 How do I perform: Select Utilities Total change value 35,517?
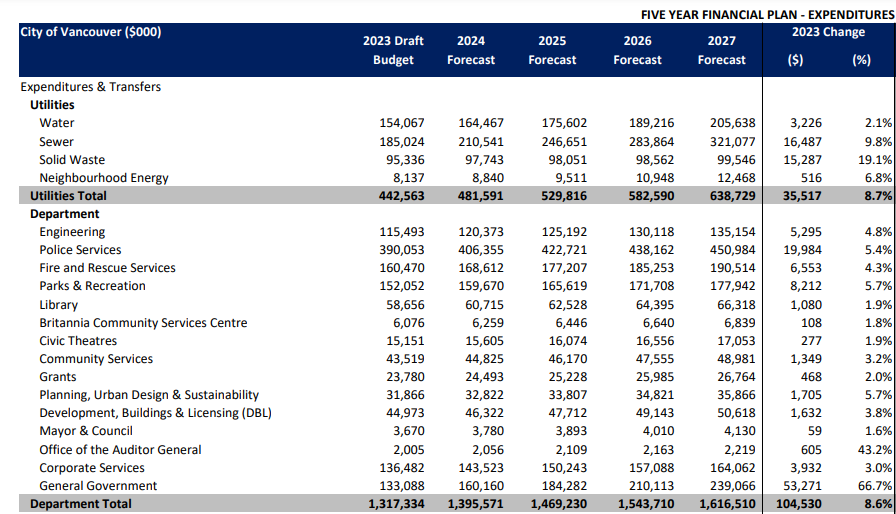pyautogui.click(x=802, y=196)
